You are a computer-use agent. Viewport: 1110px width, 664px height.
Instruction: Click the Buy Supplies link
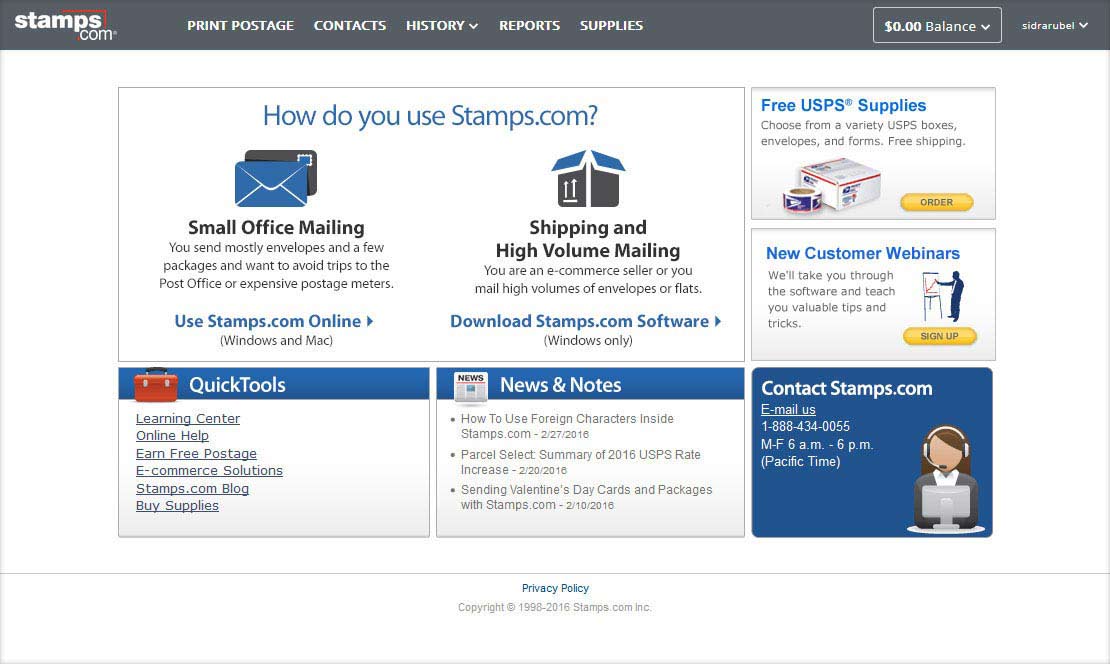click(177, 505)
